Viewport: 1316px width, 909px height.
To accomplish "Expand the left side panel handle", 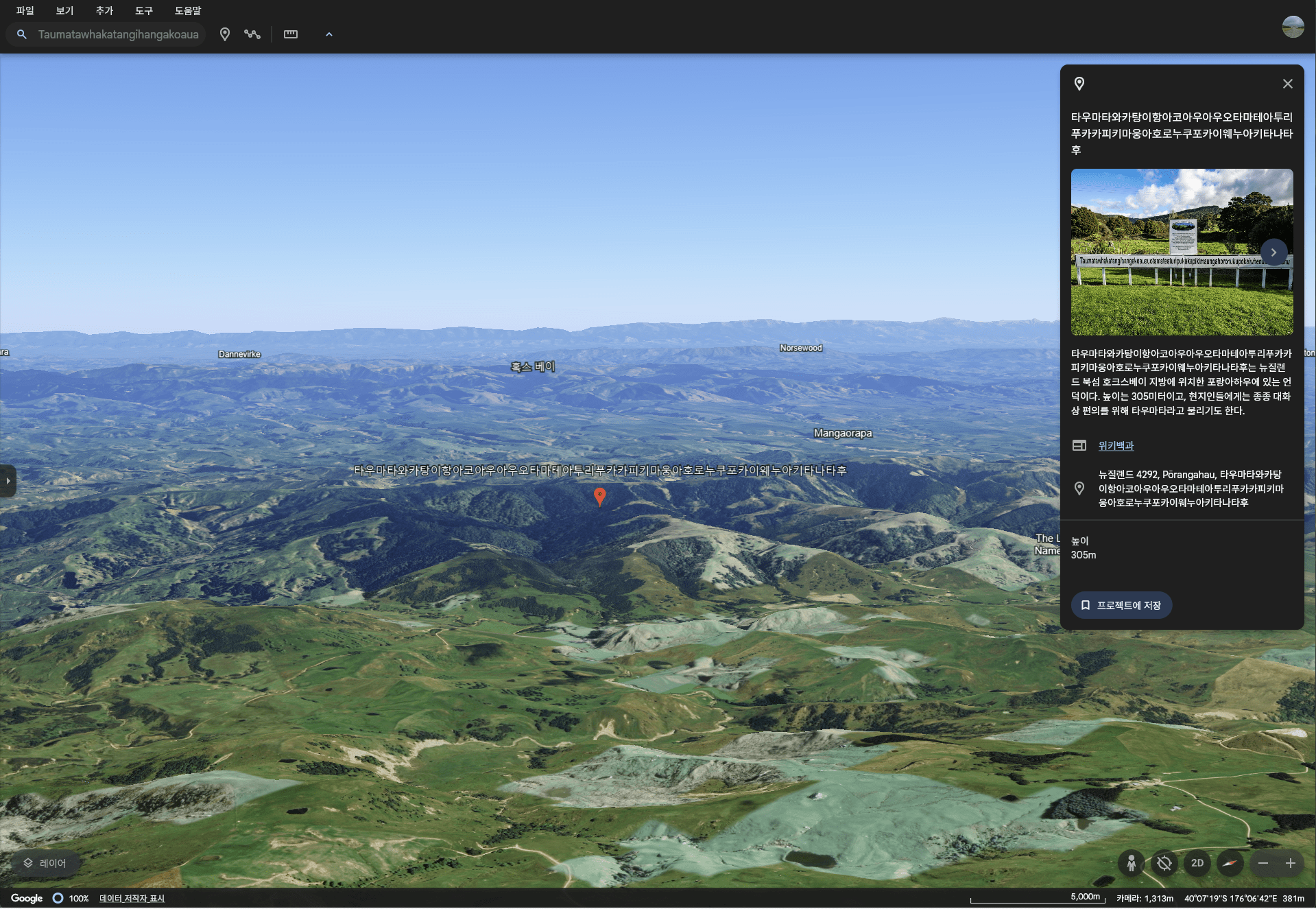I will (8, 481).
